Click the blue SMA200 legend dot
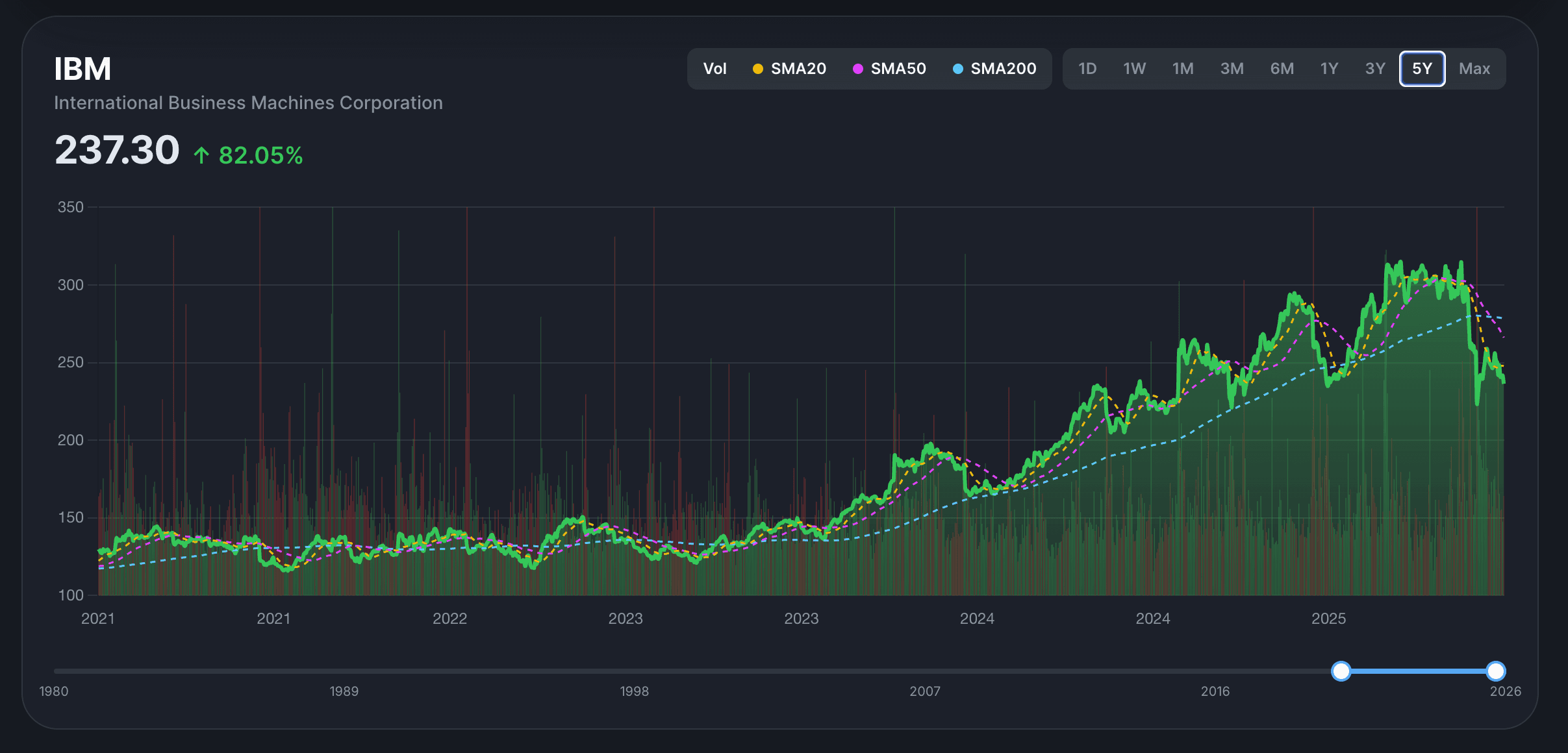1568x753 pixels. (958, 68)
